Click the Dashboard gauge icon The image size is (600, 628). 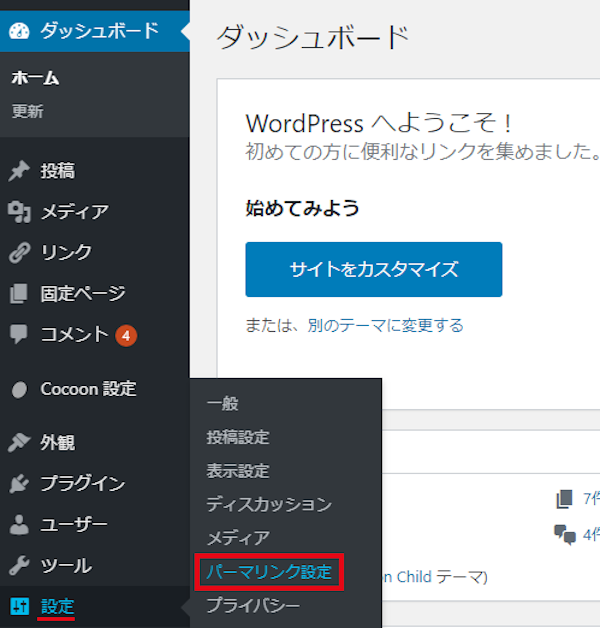19,31
